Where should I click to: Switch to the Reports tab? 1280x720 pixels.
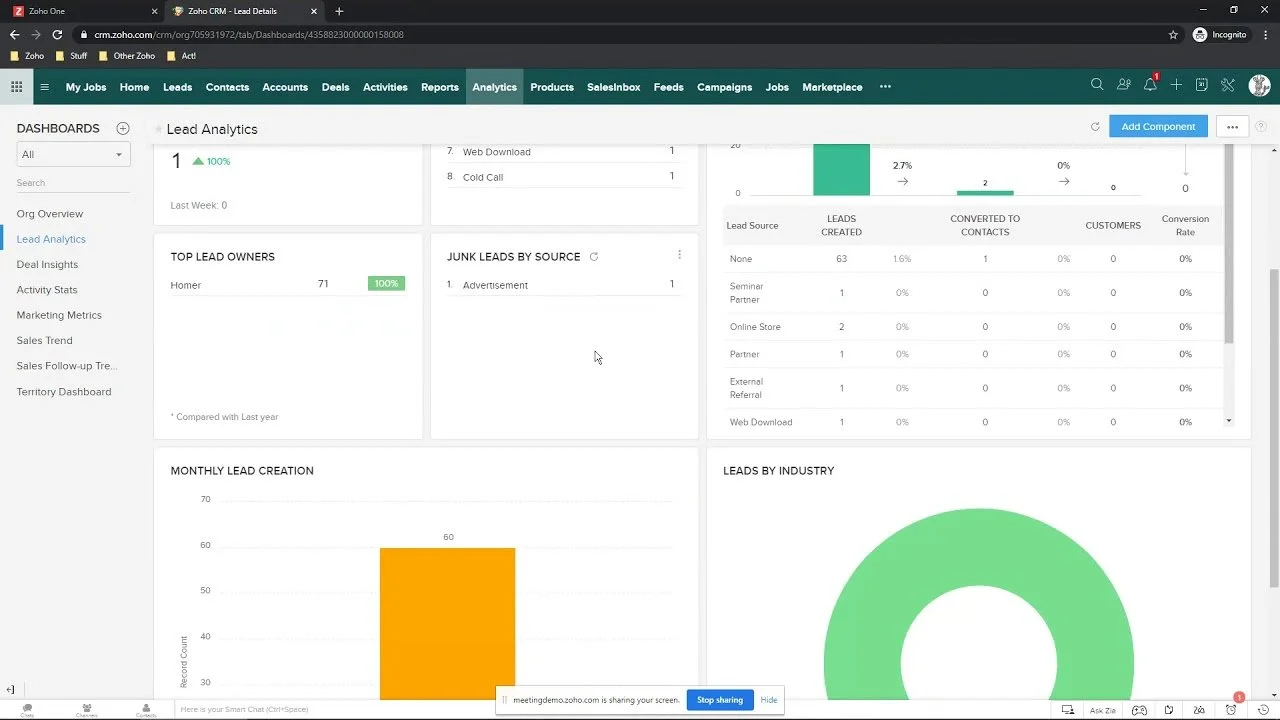[439, 87]
